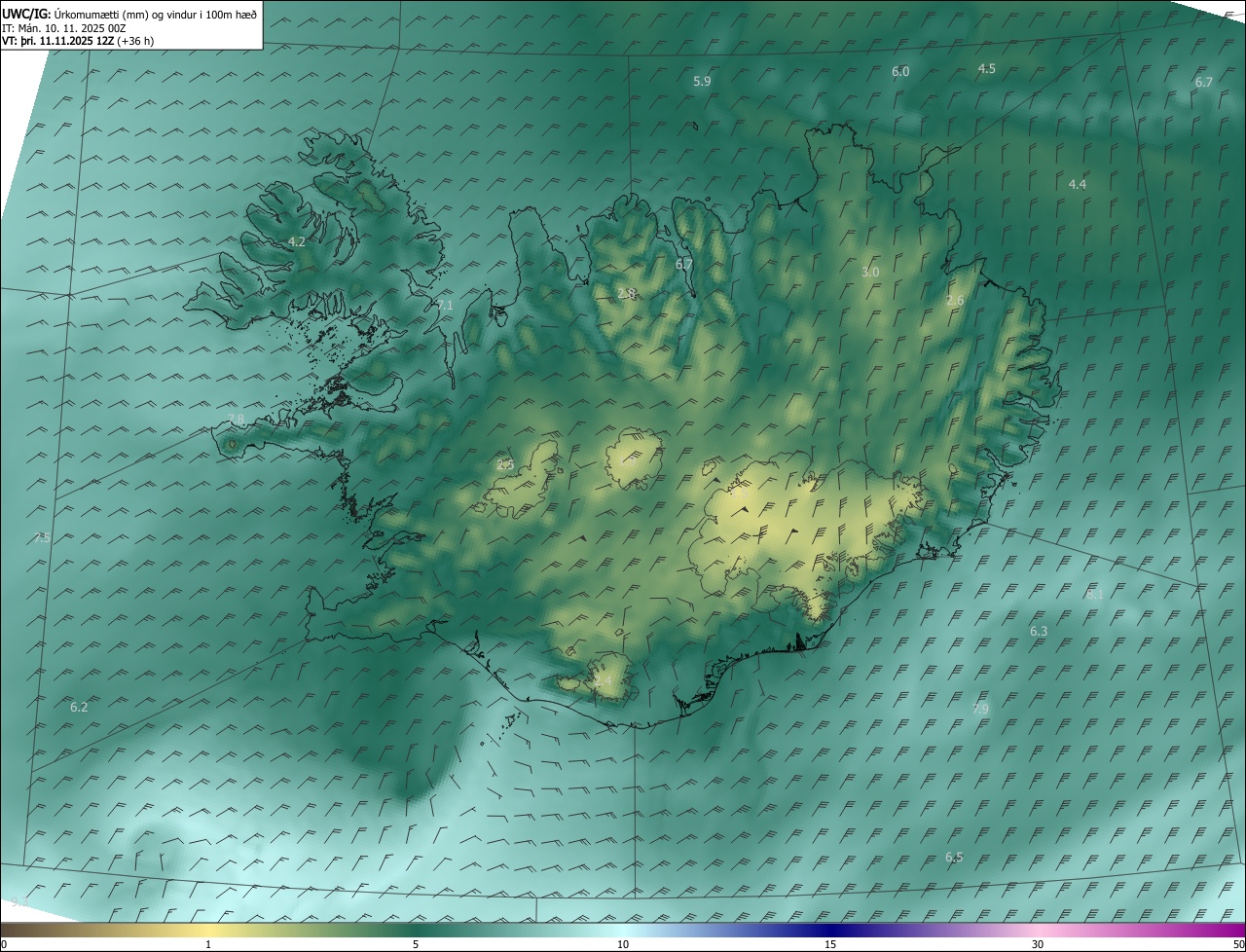Click the brown start of the color scale
This screenshot has height=952, width=1246.
click(19, 931)
